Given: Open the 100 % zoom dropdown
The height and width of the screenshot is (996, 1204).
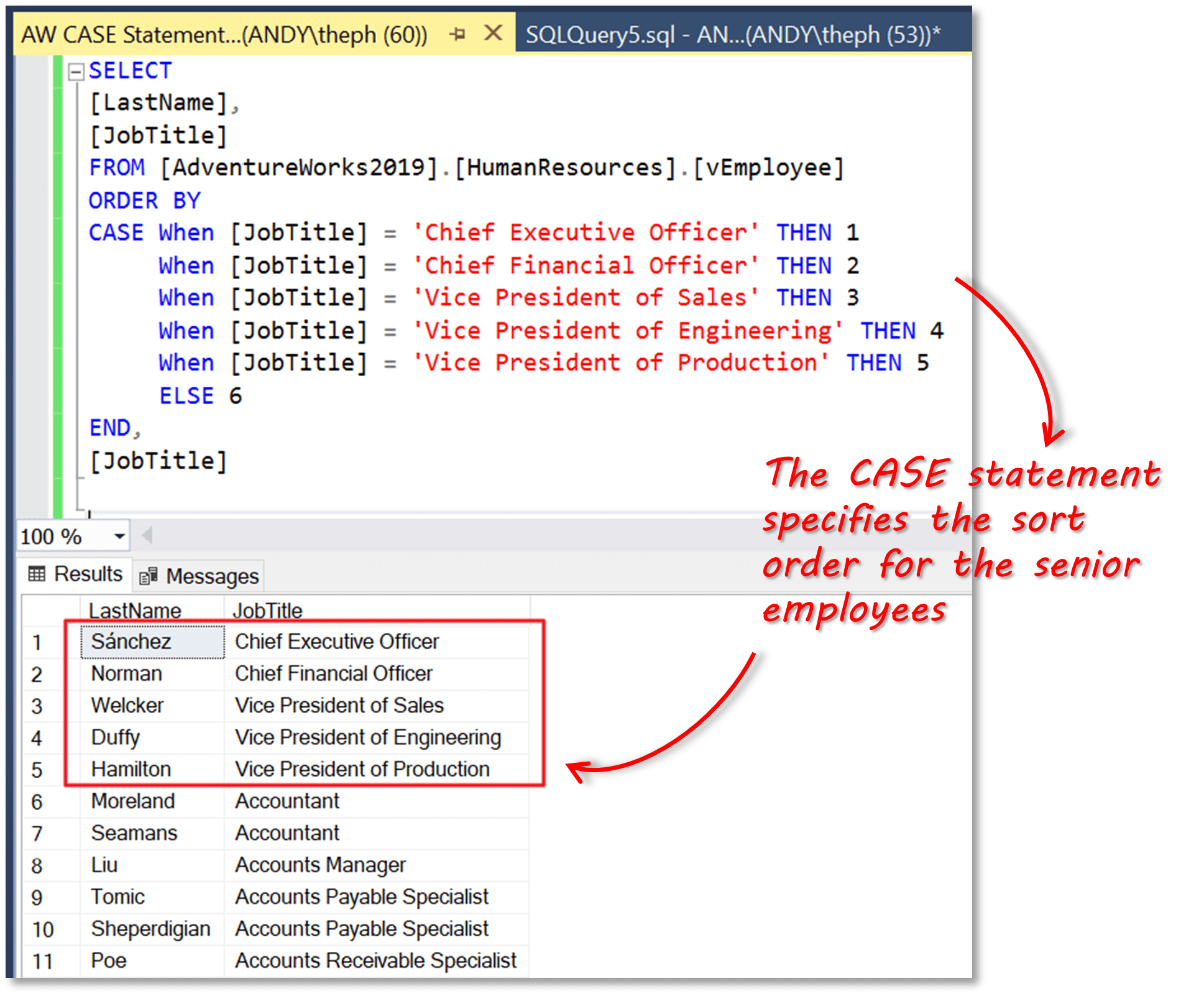Looking at the screenshot, I should 119,536.
